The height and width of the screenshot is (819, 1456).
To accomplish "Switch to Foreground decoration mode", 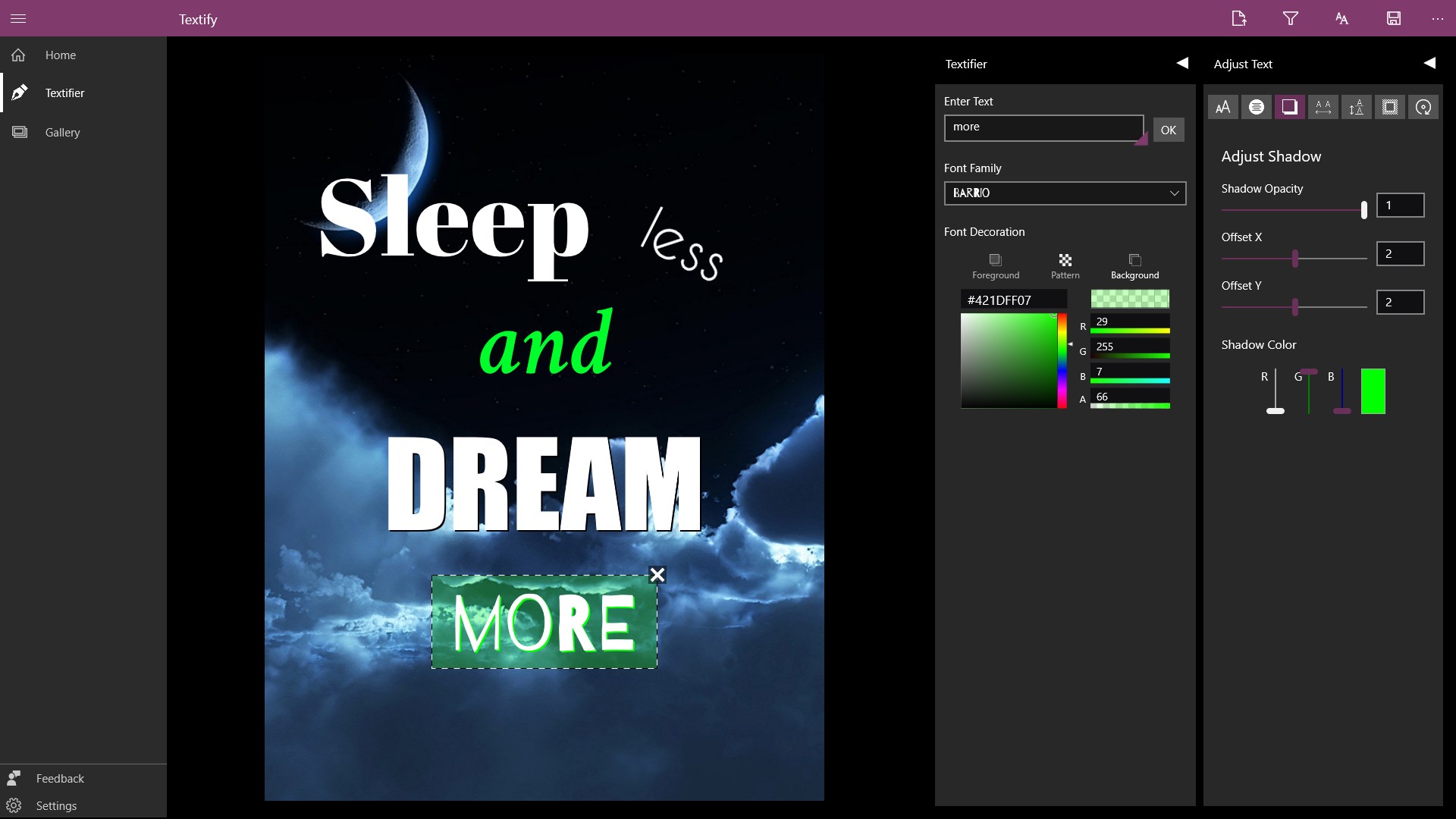I will point(995,265).
